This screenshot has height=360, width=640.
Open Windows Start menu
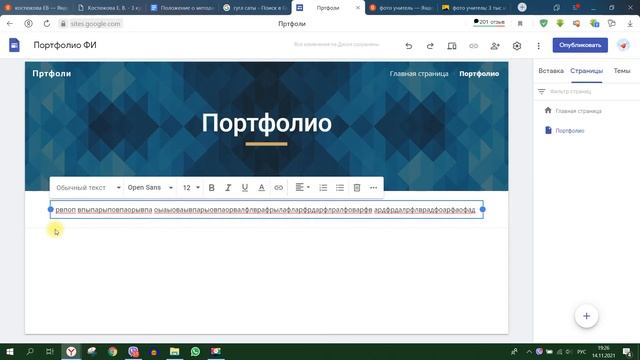(x=10, y=351)
